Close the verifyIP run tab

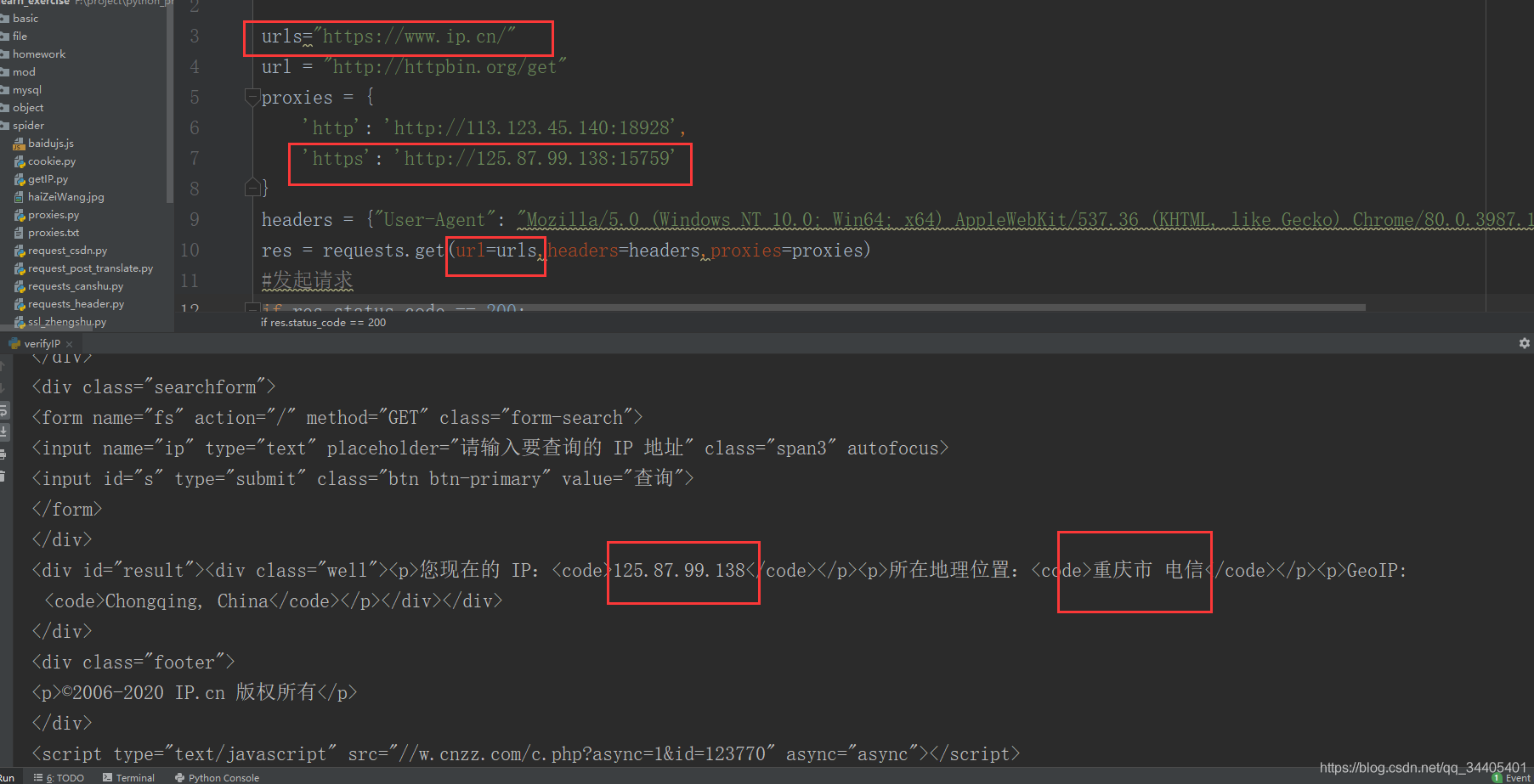pos(70,344)
